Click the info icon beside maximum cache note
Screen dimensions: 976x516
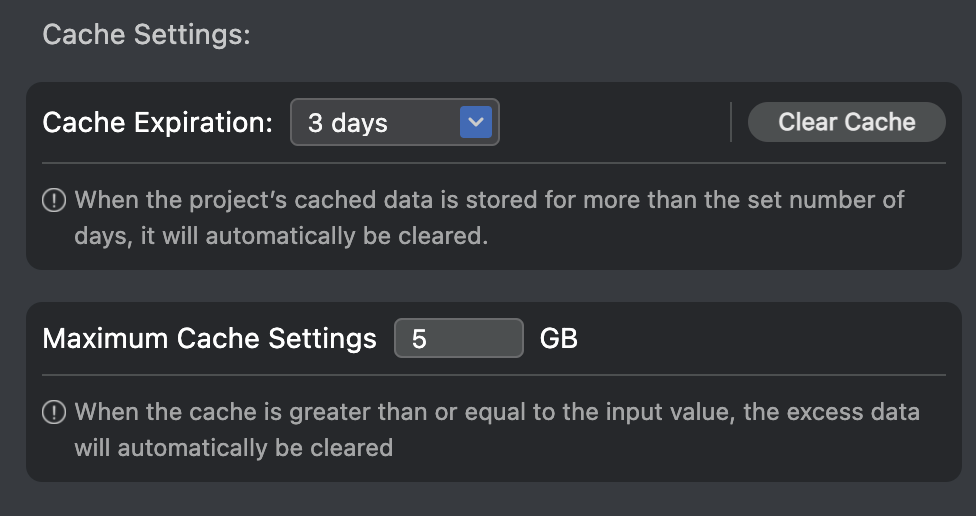pyautogui.click(x=54, y=412)
